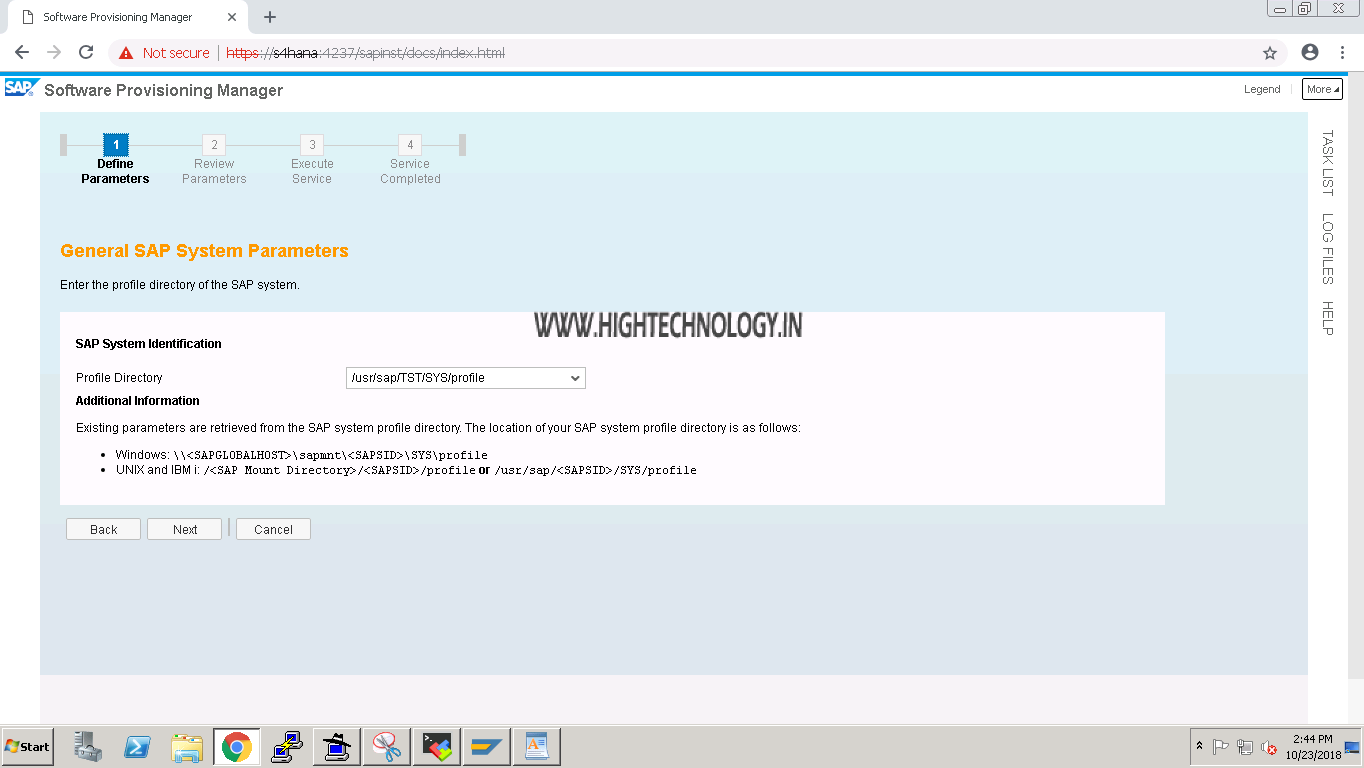Open the WordPad document taskbar icon
This screenshot has width=1364, height=768.
point(537,747)
